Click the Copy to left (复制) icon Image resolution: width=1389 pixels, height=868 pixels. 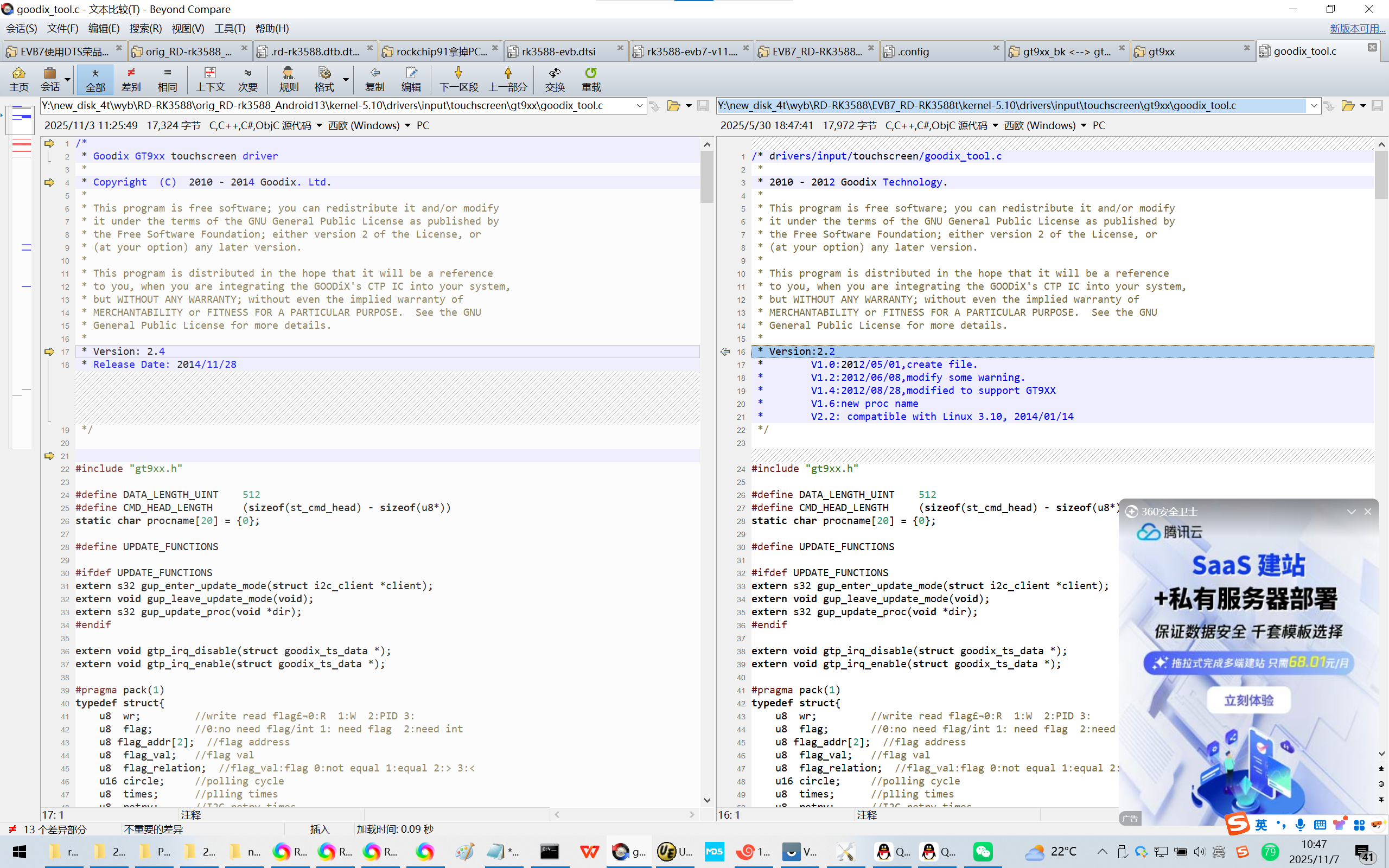pos(374,79)
